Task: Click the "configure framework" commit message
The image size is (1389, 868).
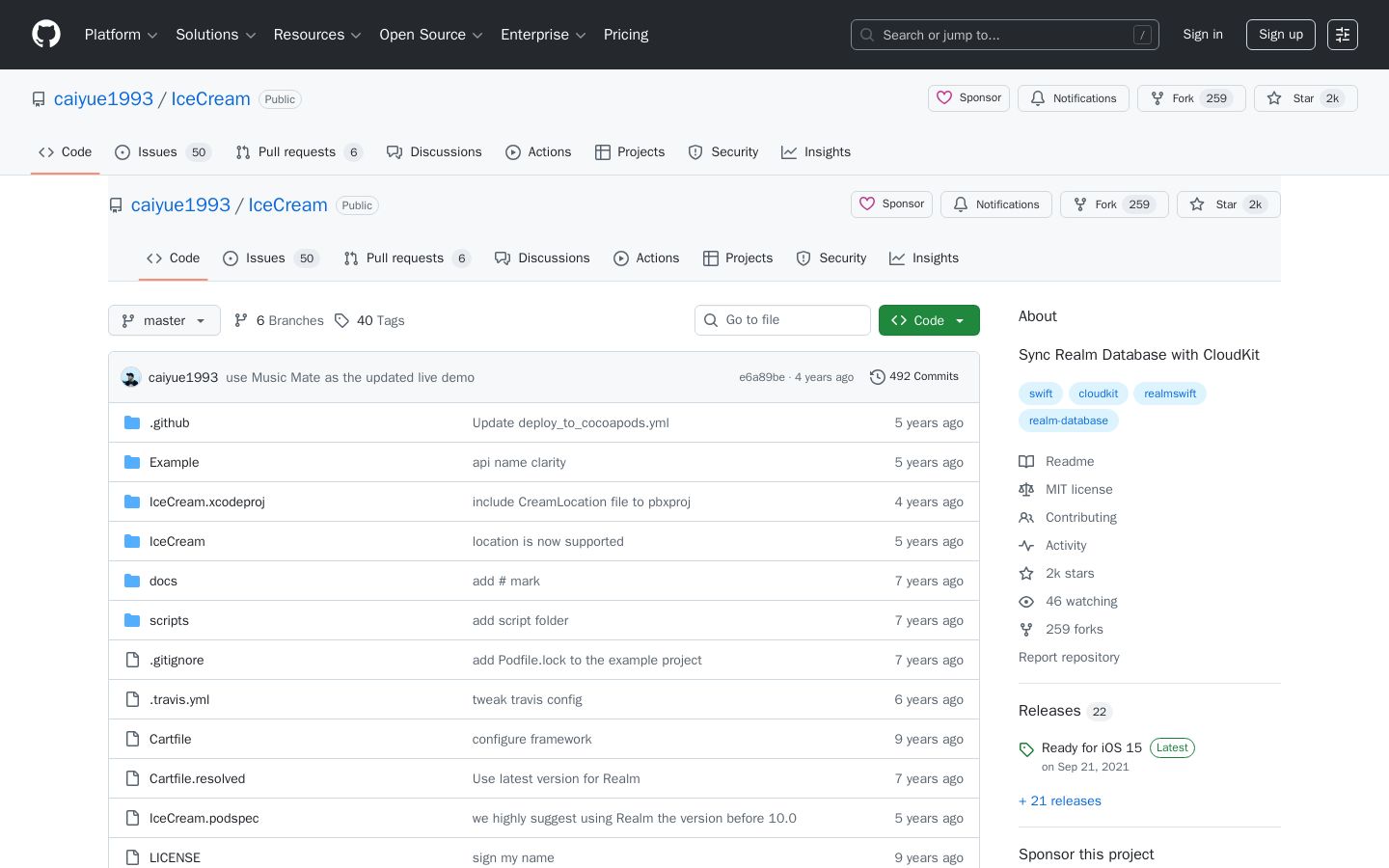Action: point(532,739)
